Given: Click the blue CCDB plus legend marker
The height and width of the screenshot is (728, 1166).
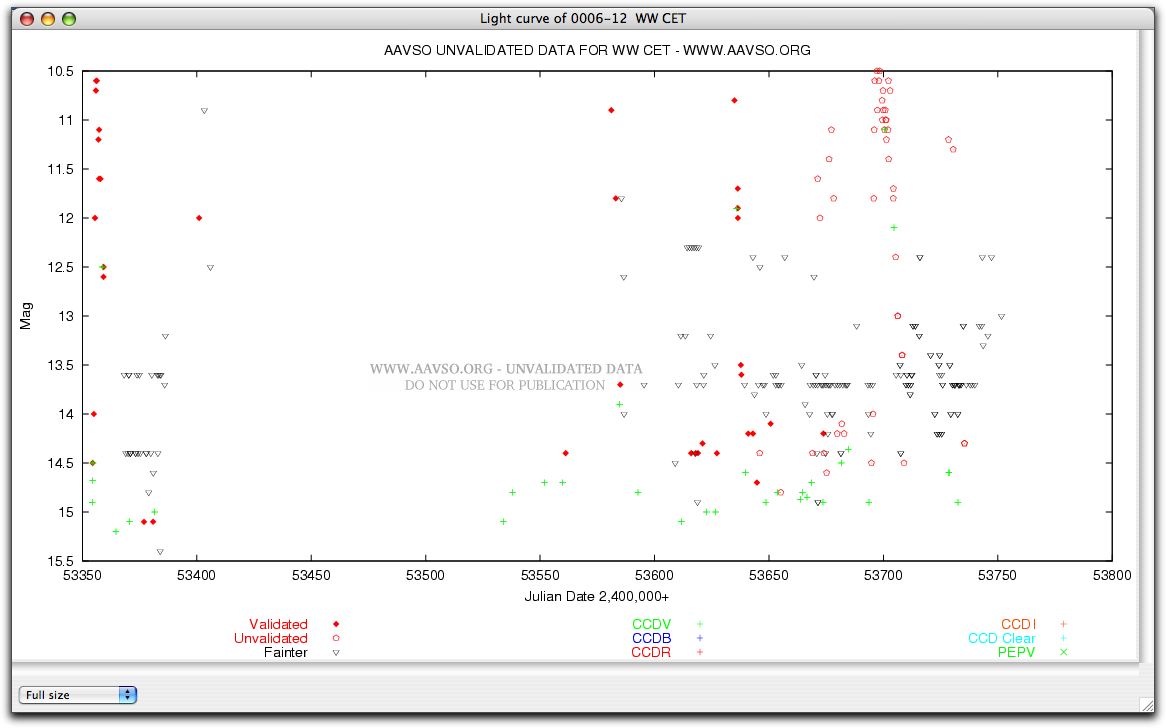Looking at the screenshot, I should coord(700,638).
